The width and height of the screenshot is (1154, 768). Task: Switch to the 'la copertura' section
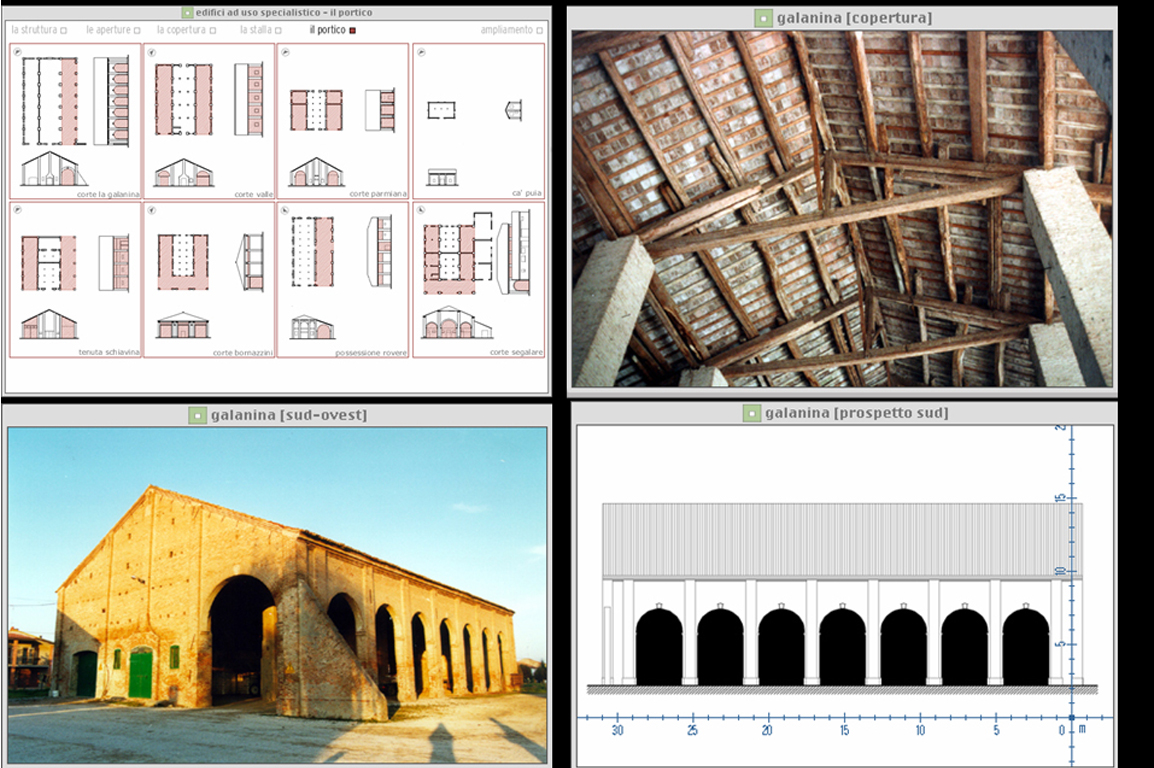(x=181, y=30)
